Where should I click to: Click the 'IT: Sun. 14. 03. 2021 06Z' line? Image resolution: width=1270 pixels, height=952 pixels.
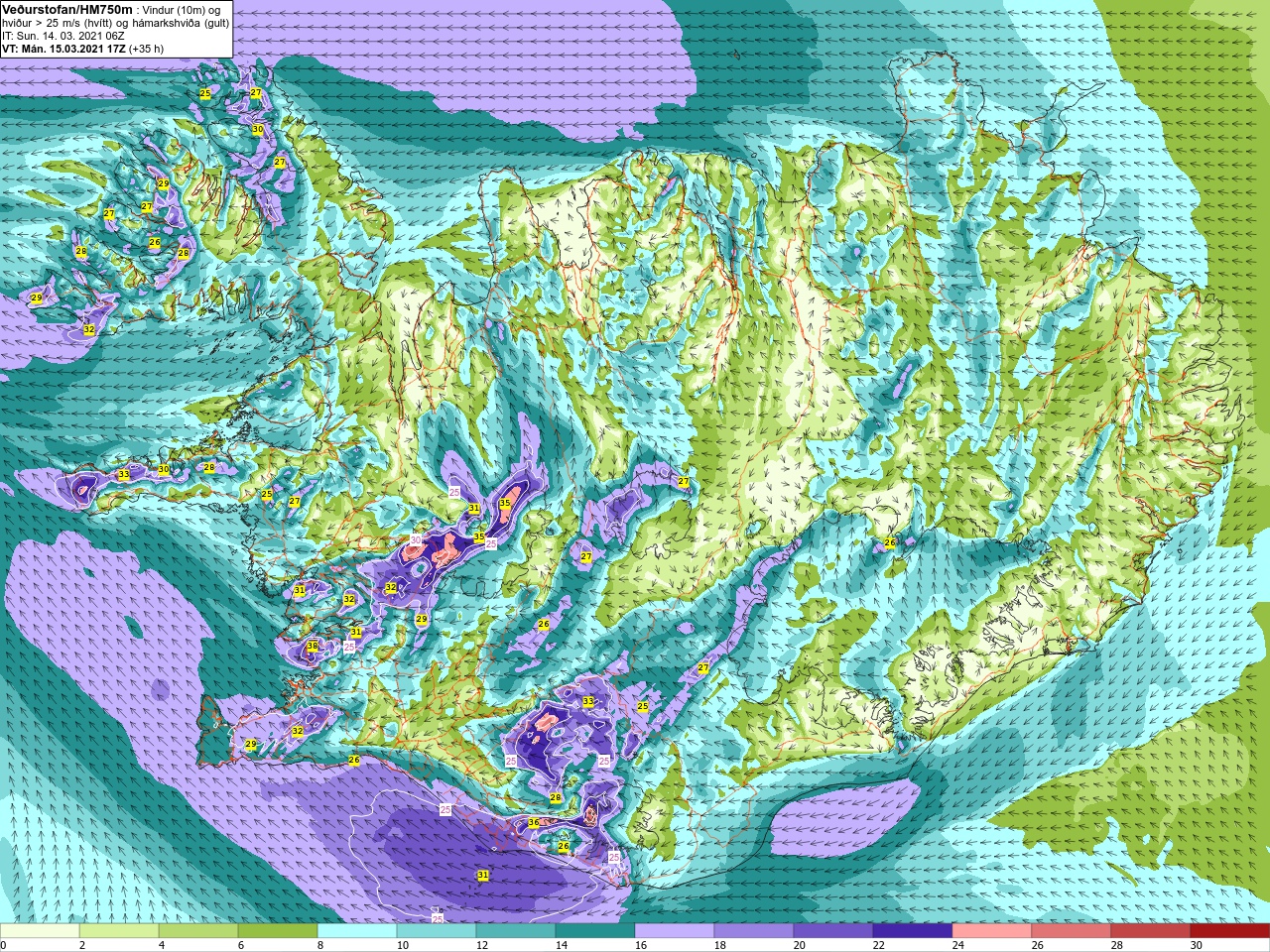63,36
